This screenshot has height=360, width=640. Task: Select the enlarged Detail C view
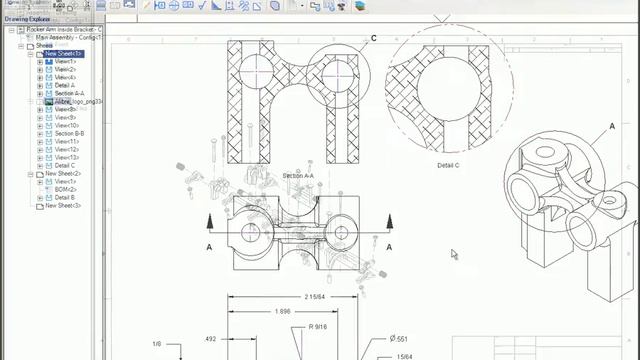[x=449, y=89]
